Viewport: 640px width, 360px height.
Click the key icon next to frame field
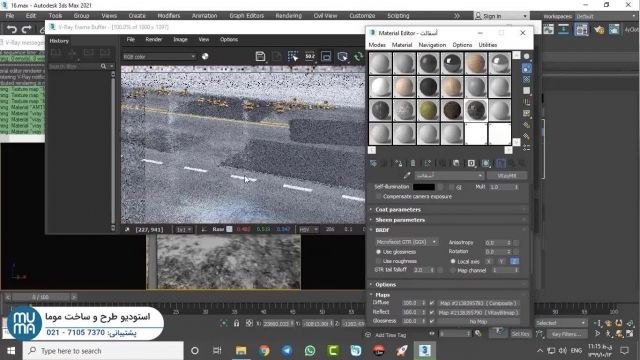pyautogui.click(x=478, y=333)
